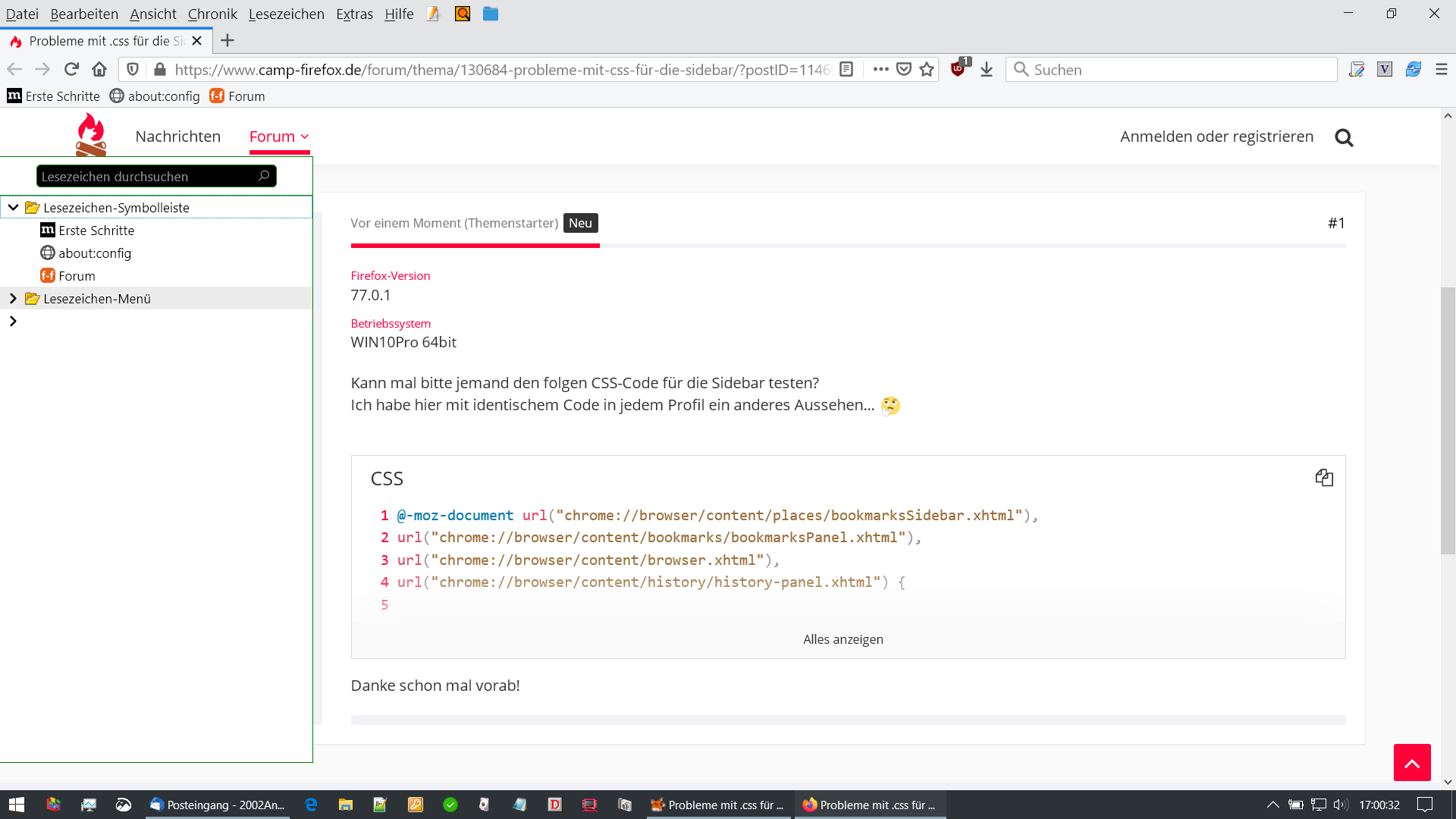
Task: Click Anmelden oder registrieren link
Action: point(1216,136)
